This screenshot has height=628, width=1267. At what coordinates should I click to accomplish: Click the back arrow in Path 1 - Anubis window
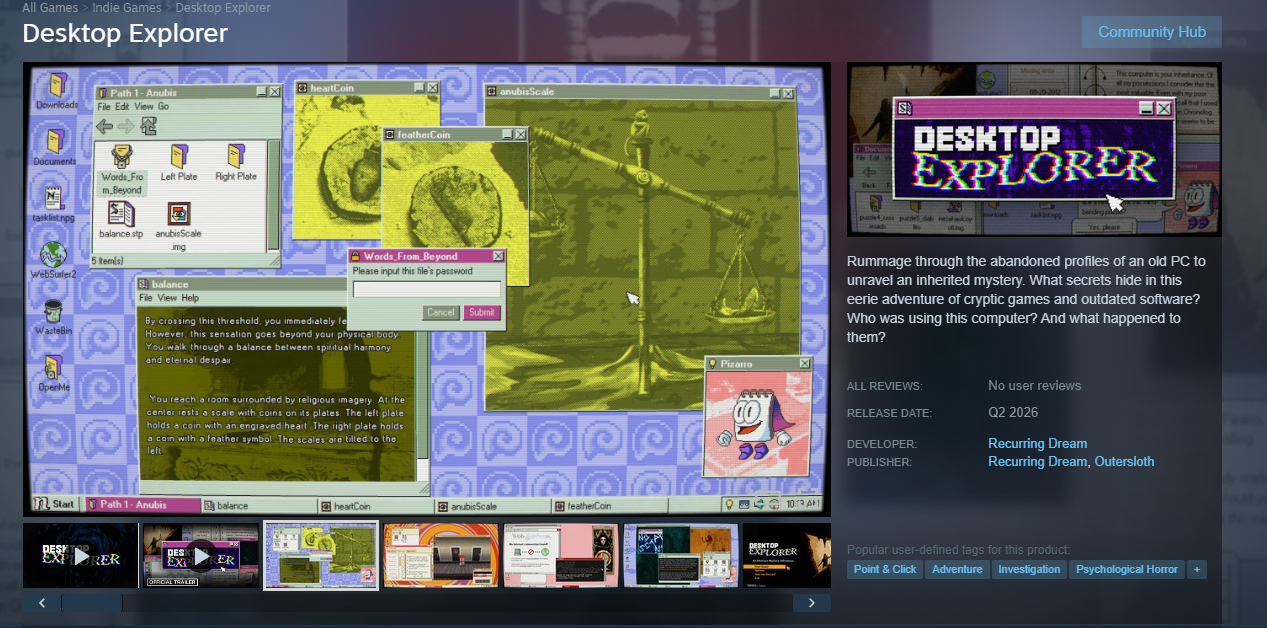click(104, 126)
